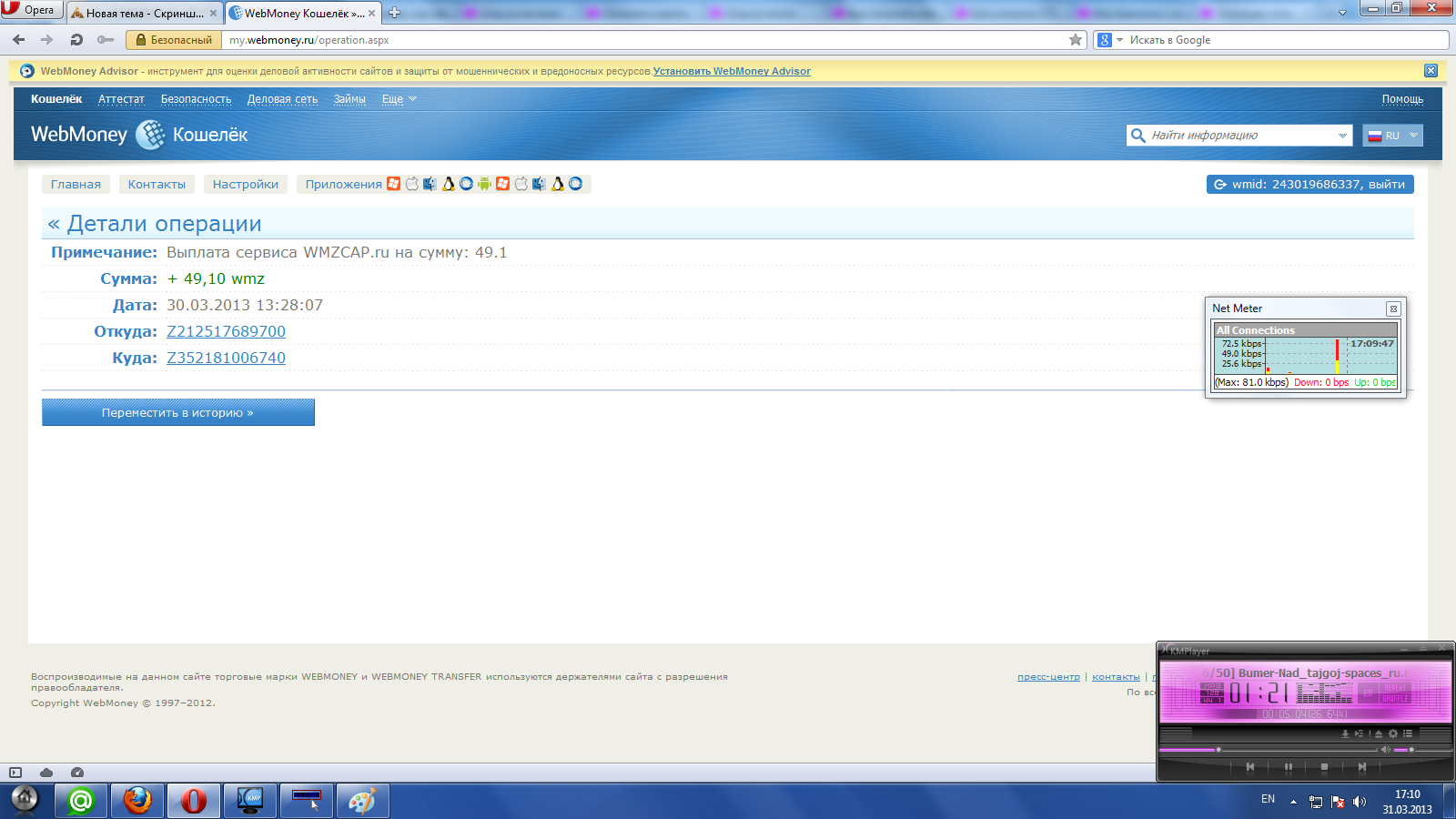Open sender wallet link Z212517689700

pos(226,332)
